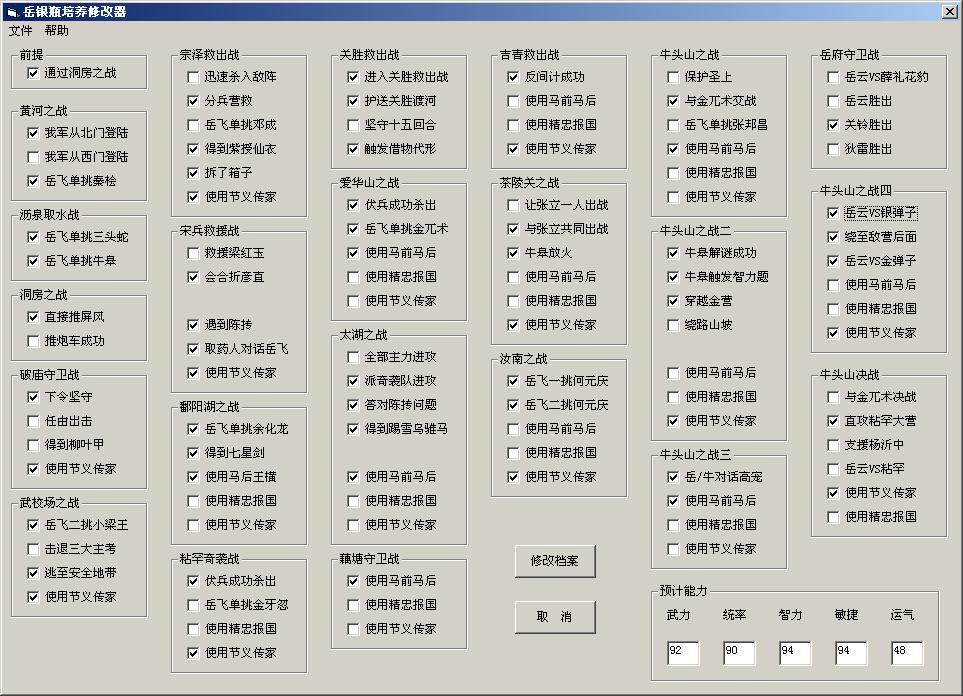Uncheck 岳飞单挑牛皋
The height and width of the screenshot is (696, 963).
(x=33, y=261)
